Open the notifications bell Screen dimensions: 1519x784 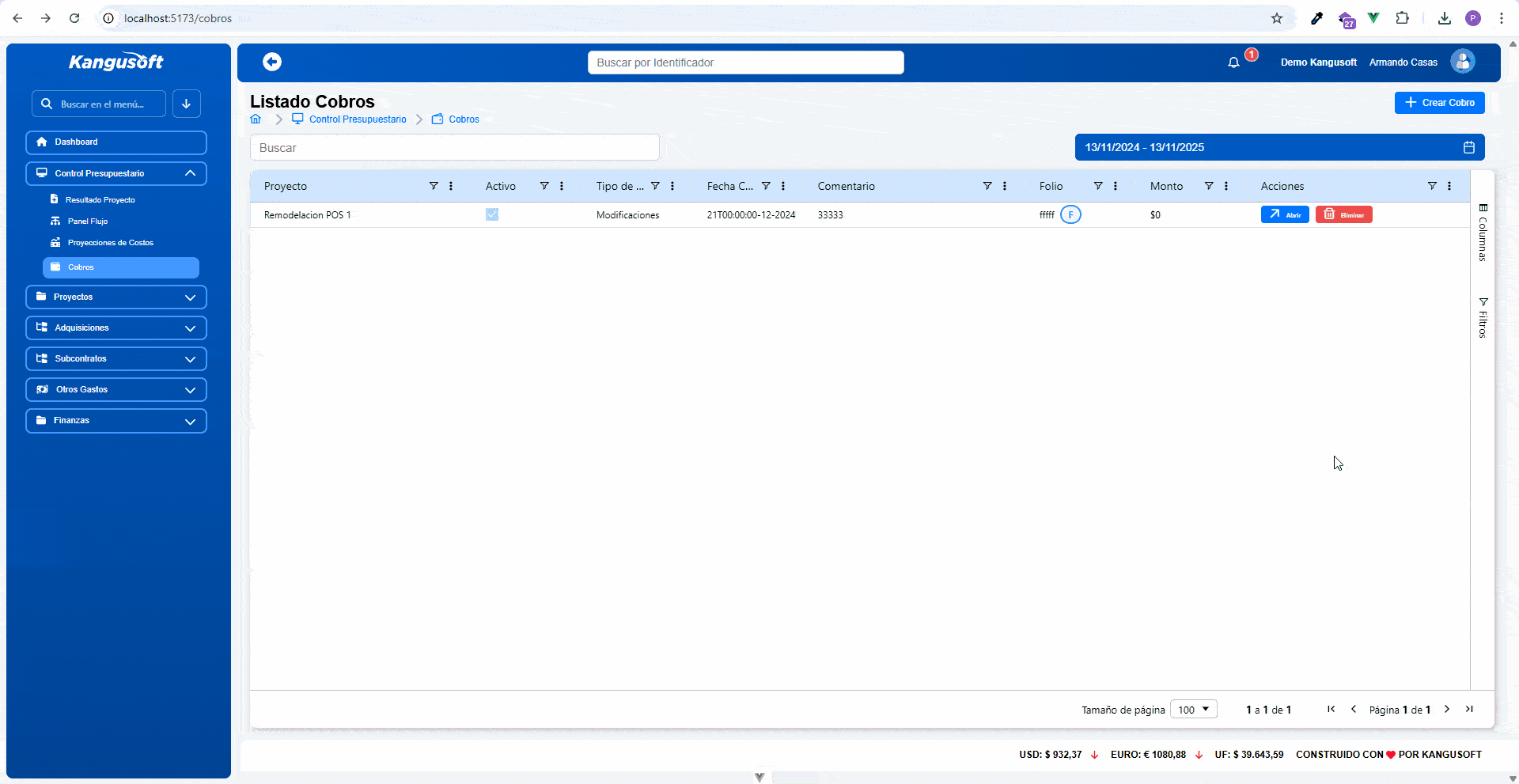pyautogui.click(x=1233, y=62)
